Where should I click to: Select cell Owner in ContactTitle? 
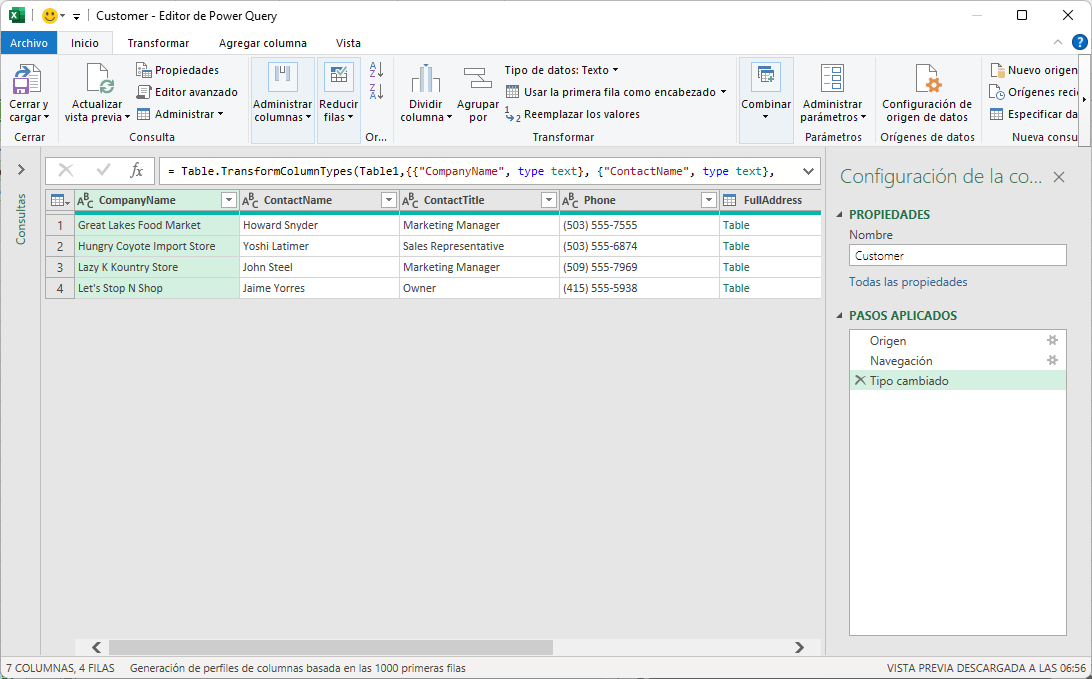pos(479,288)
